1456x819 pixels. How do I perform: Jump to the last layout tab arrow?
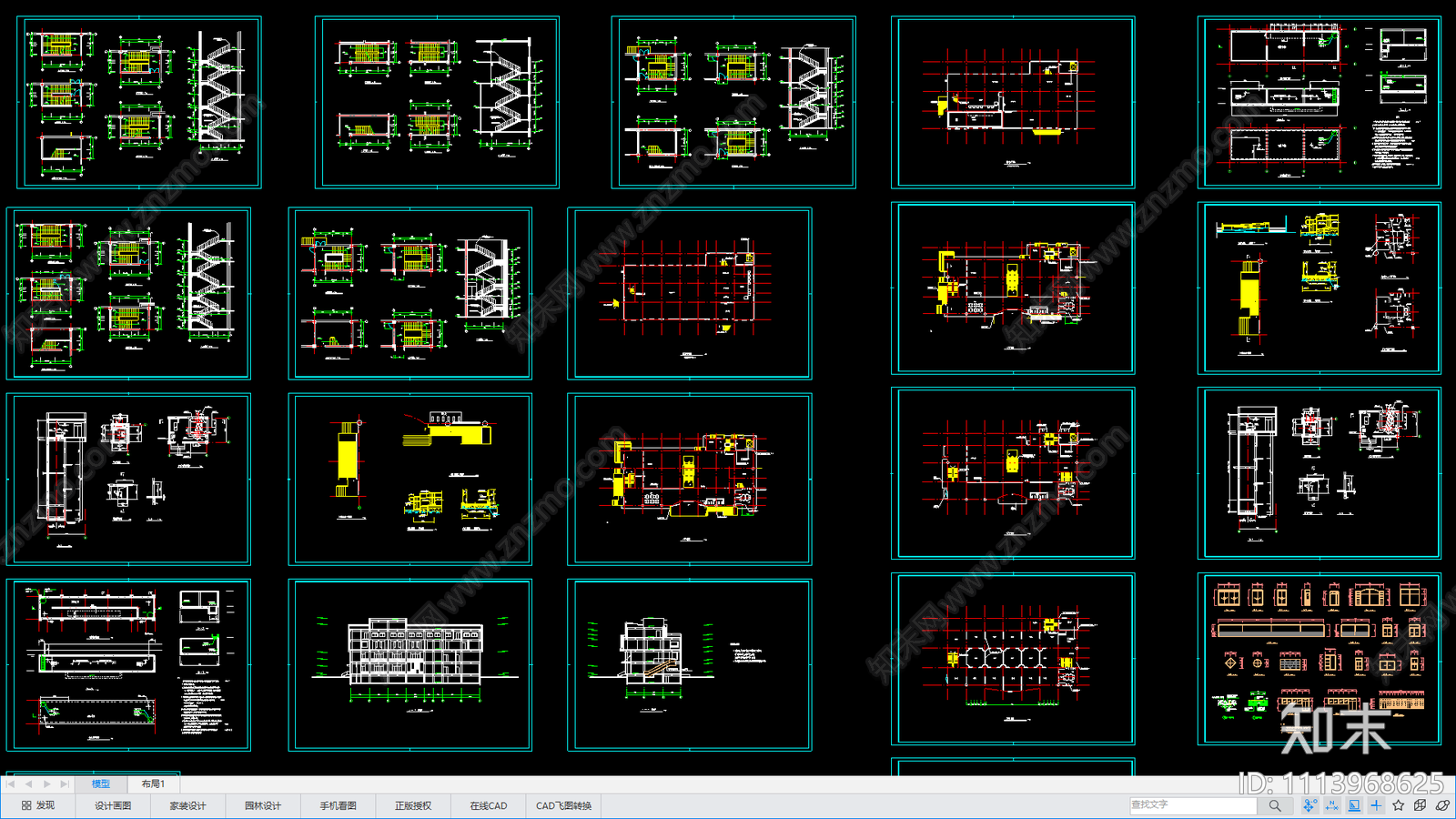tap(64, 784)
